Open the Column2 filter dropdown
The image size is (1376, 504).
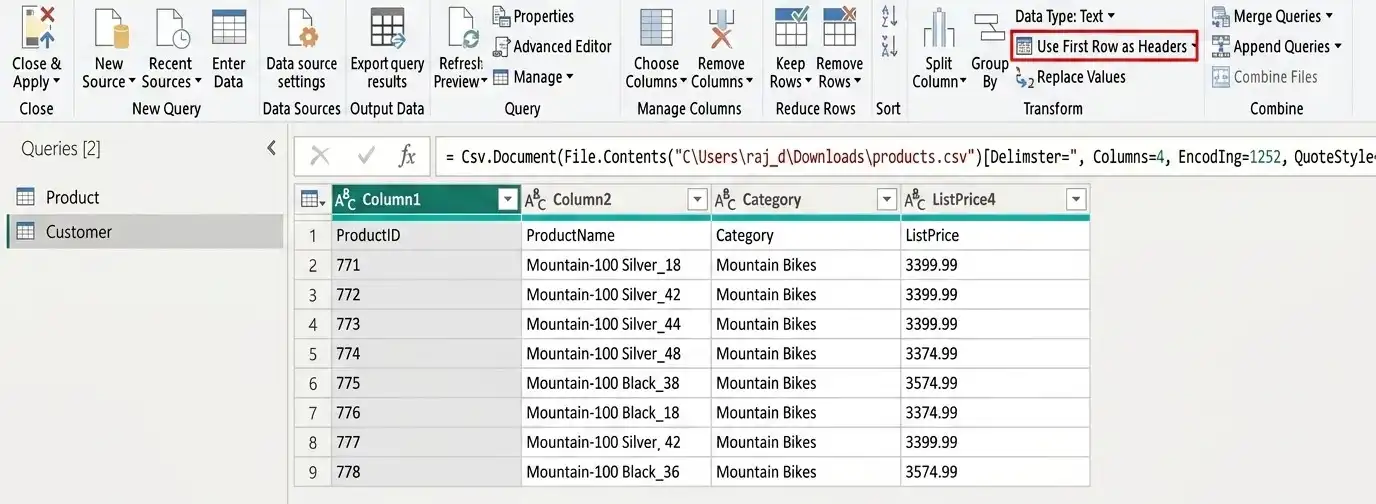(698, 200)
